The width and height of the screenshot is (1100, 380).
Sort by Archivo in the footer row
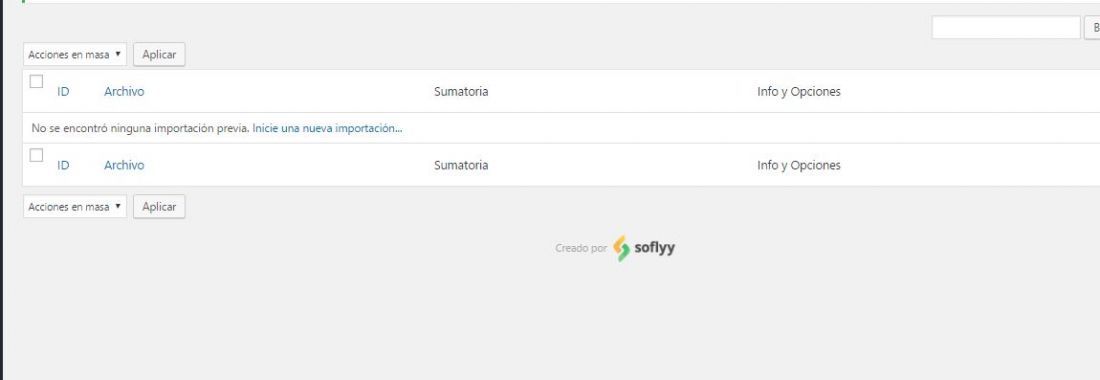click(x=124, y=165)
